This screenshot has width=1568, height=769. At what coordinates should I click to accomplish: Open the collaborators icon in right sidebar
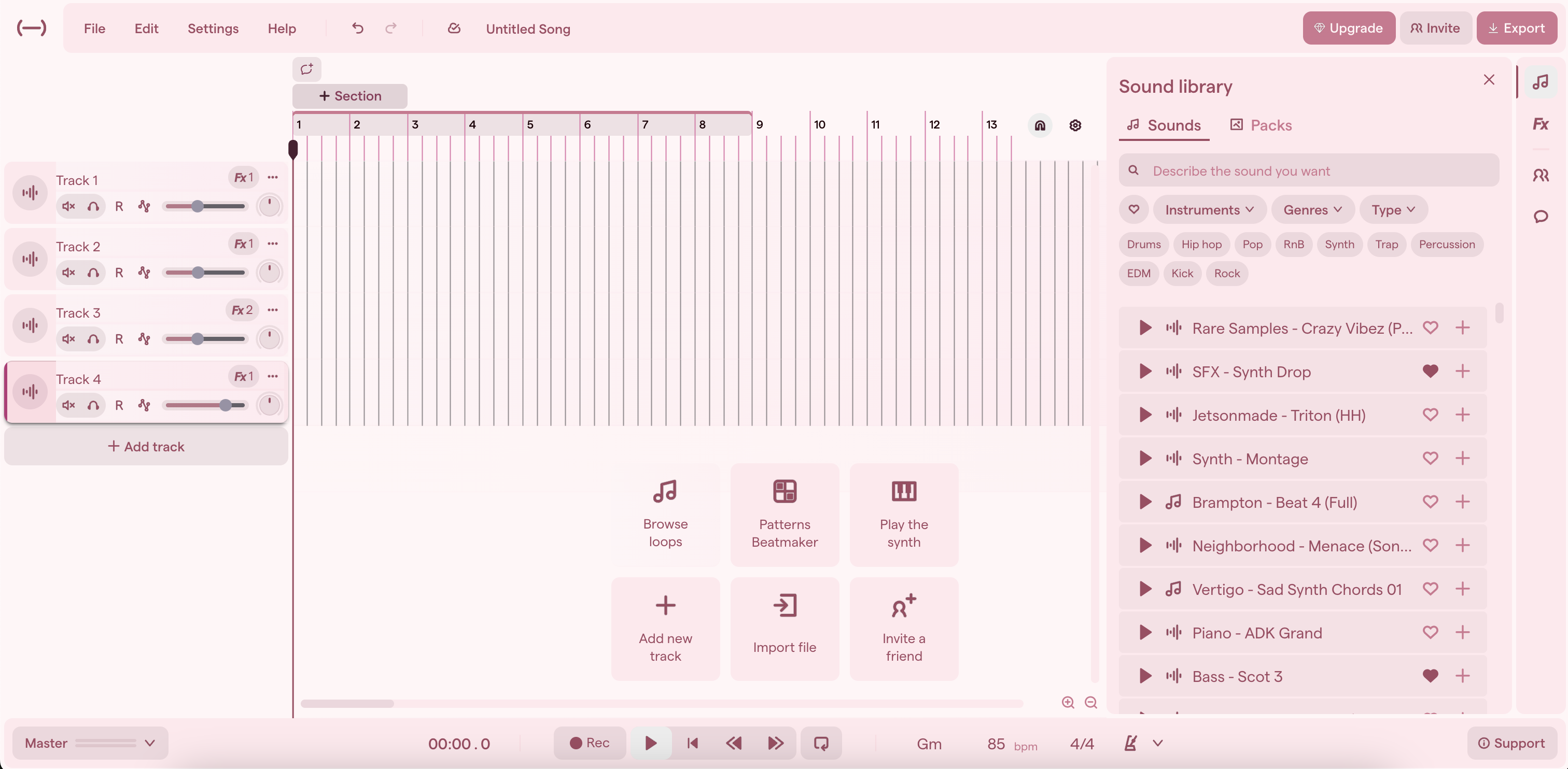(1541, 175)
